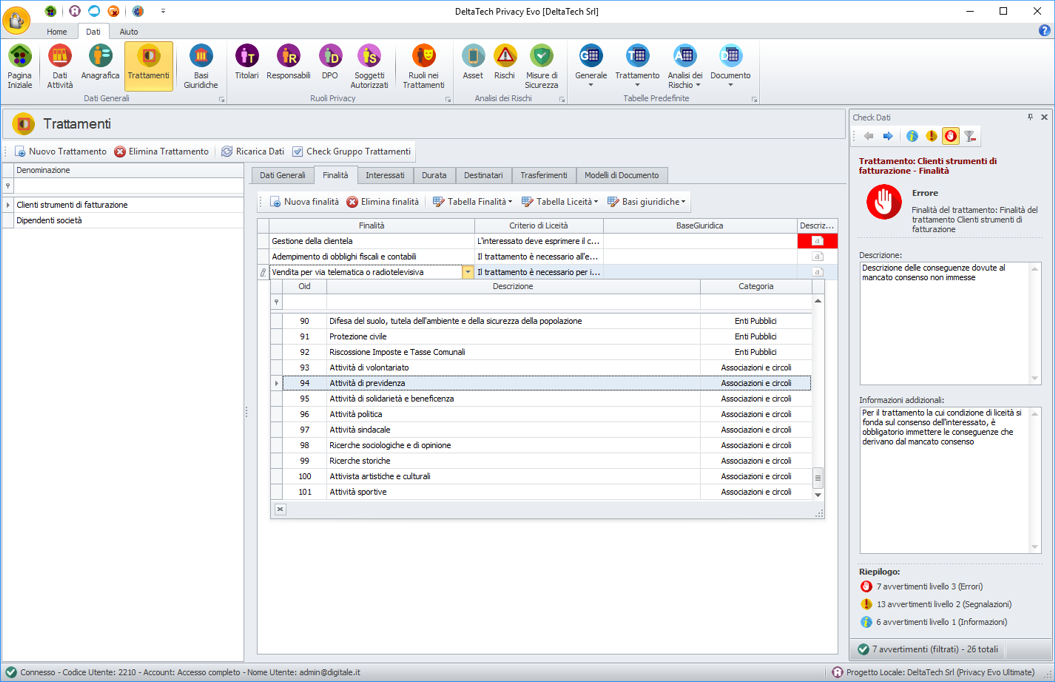Image resolution: width=1055 pixels, height=682 pixels.
Task: Pin the Check Dati panel
Action: click(1030, 117)
